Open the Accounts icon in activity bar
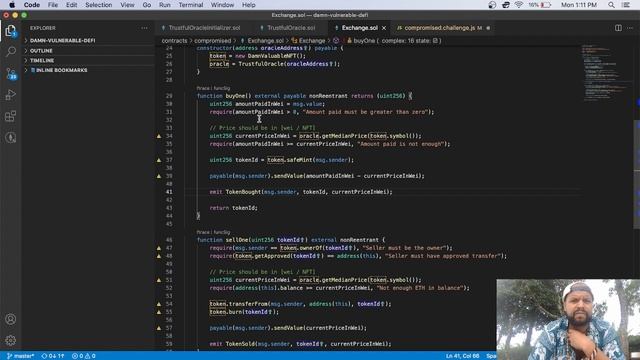Viewport: 640px width, 360px height. (11, 319)
